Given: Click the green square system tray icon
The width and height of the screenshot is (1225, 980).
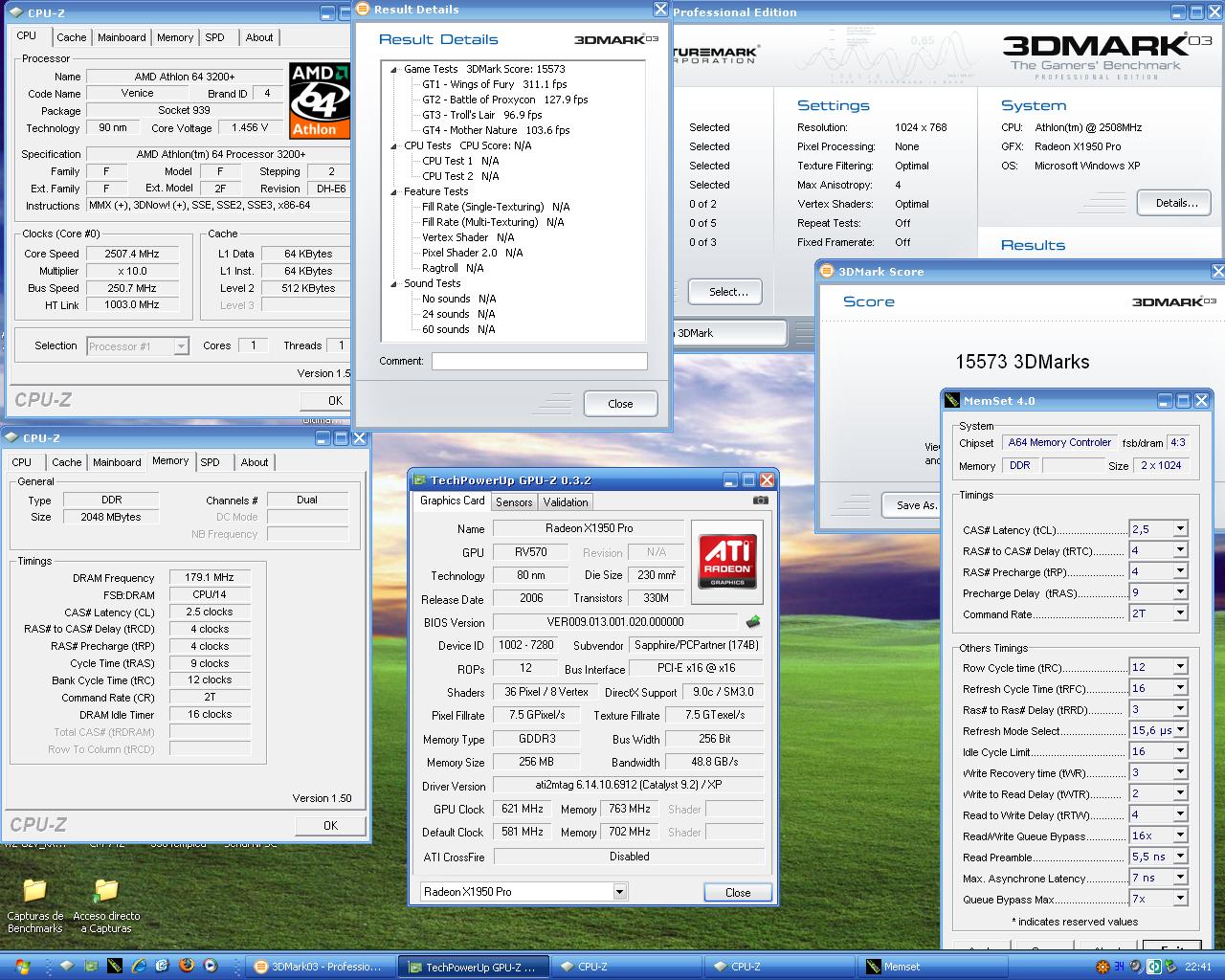Looking at the screenshot, I should coord(1154,967).
